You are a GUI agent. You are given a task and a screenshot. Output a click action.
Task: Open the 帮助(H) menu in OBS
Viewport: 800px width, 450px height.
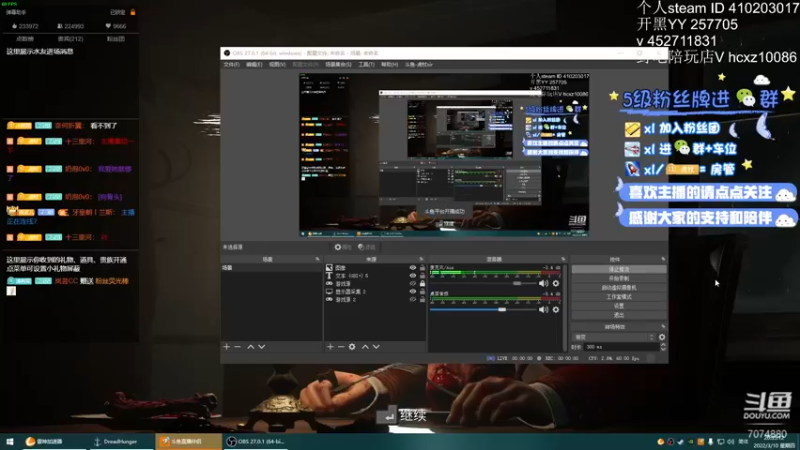pyautogui.click(x=389, y=65)
